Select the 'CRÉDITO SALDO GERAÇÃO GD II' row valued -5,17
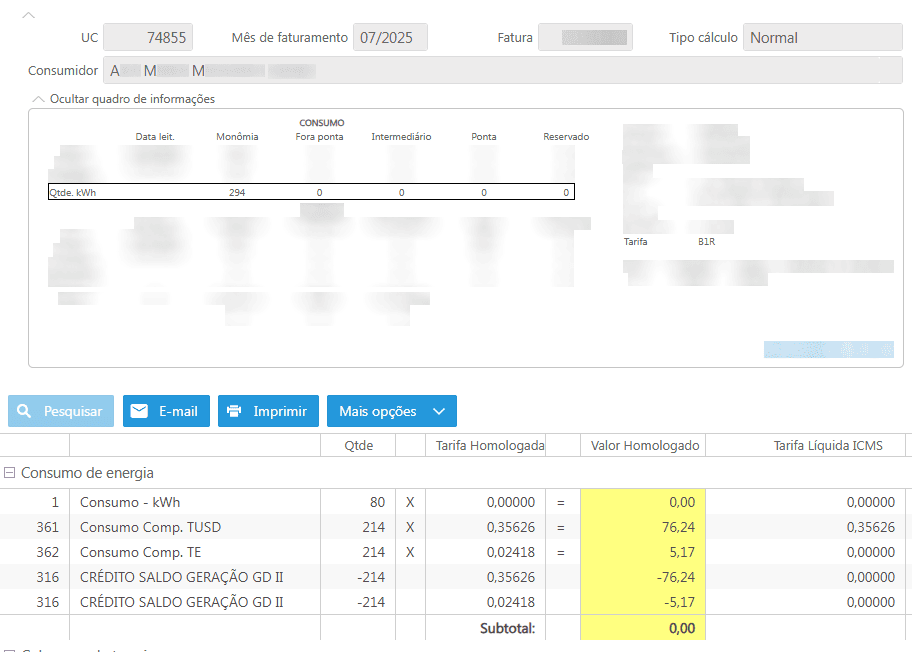The height and width of the screenshot is (652, 912). (181, 602)
